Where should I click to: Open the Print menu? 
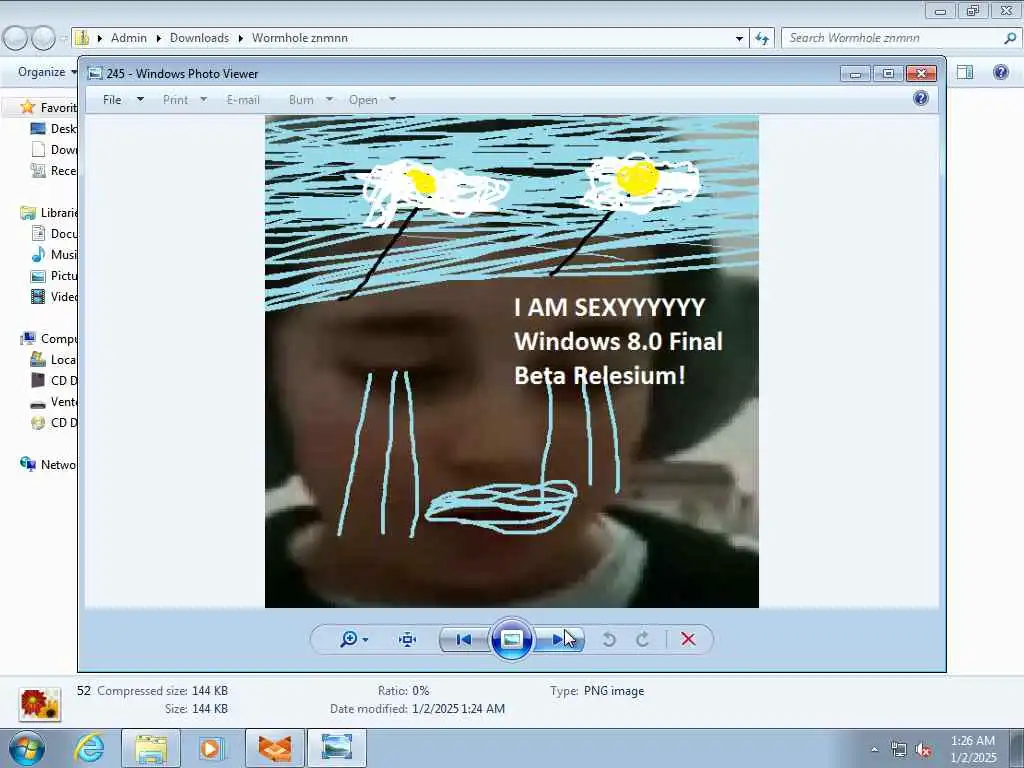coord(176,100)
